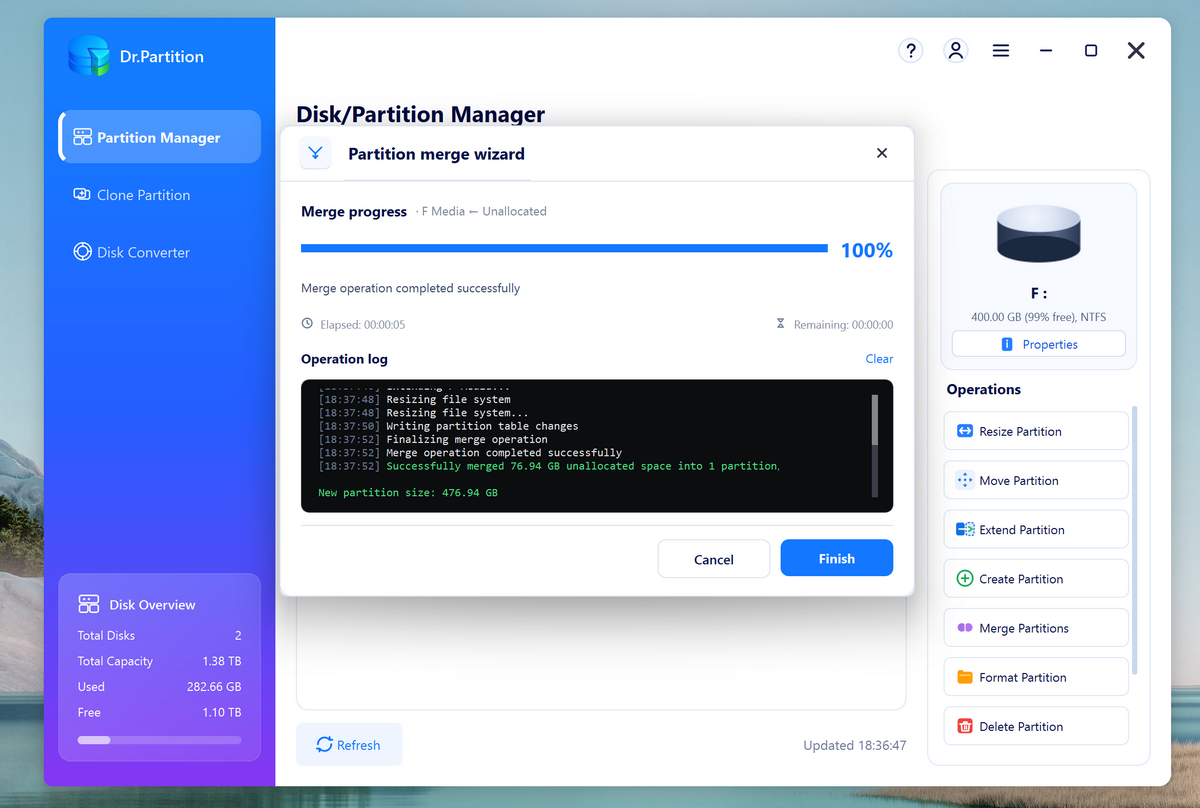
Task: Click the 'Updated 18:36:47' timestamp
Action: [855, 745]
